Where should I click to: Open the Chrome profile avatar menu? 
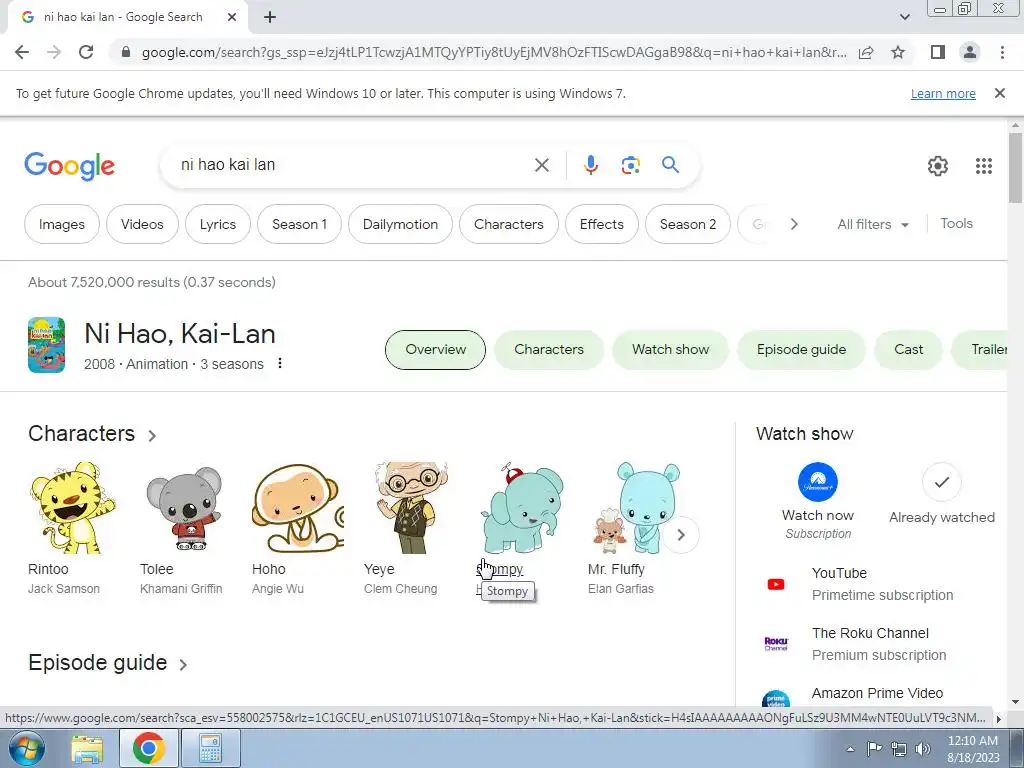[970, 52]
